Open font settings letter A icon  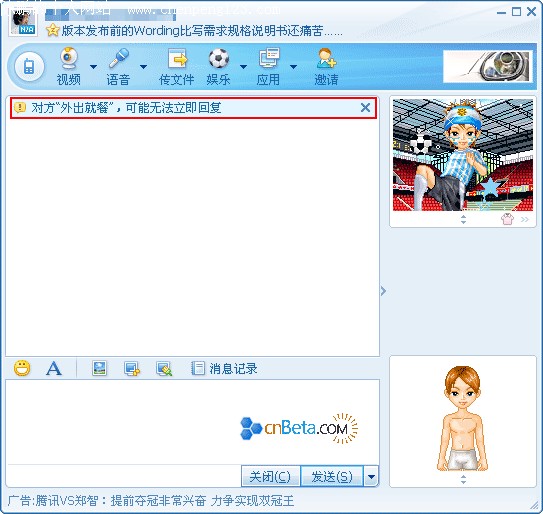click(x=54, y=368)
